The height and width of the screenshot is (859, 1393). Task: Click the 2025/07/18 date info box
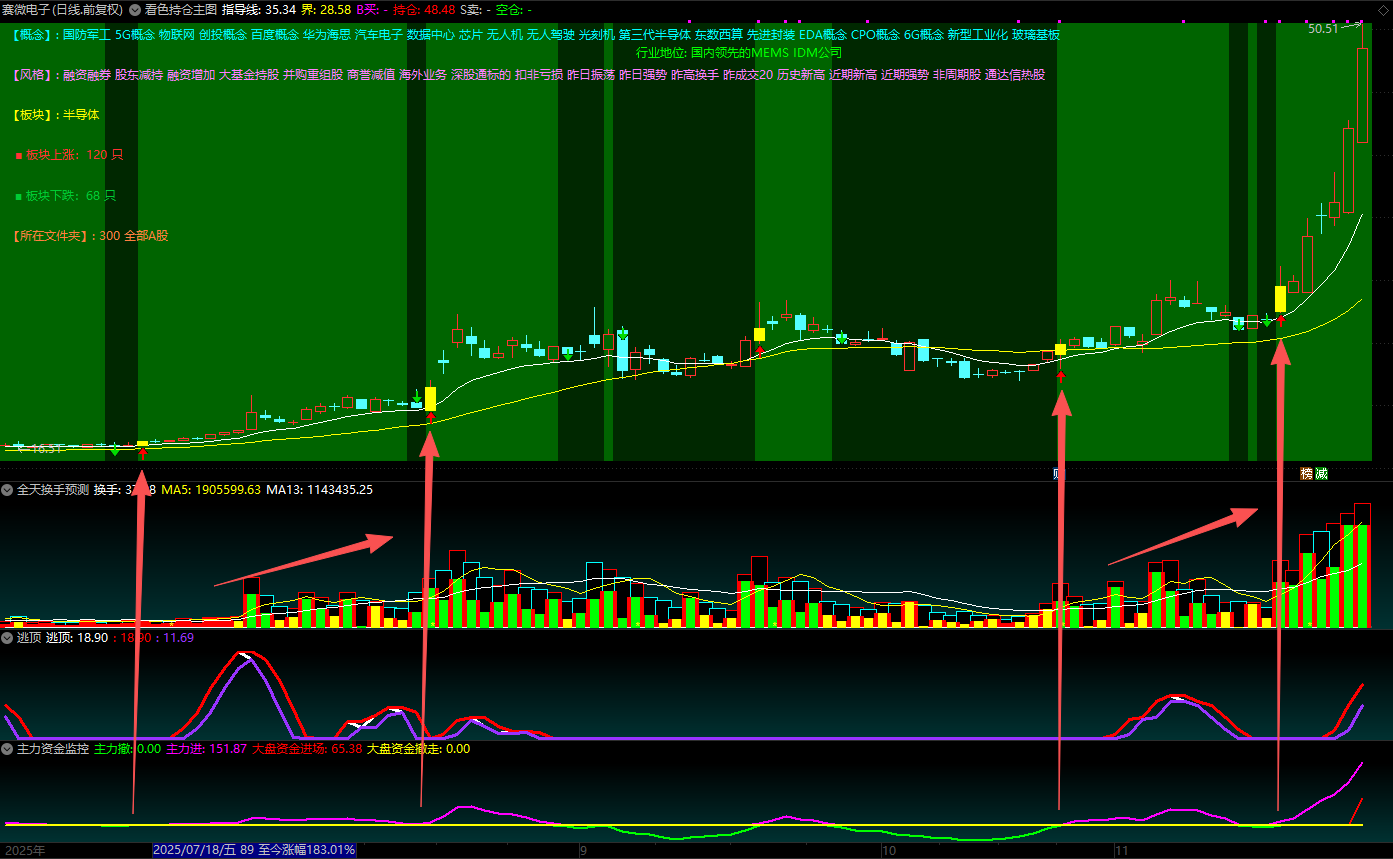pos(254,850)
